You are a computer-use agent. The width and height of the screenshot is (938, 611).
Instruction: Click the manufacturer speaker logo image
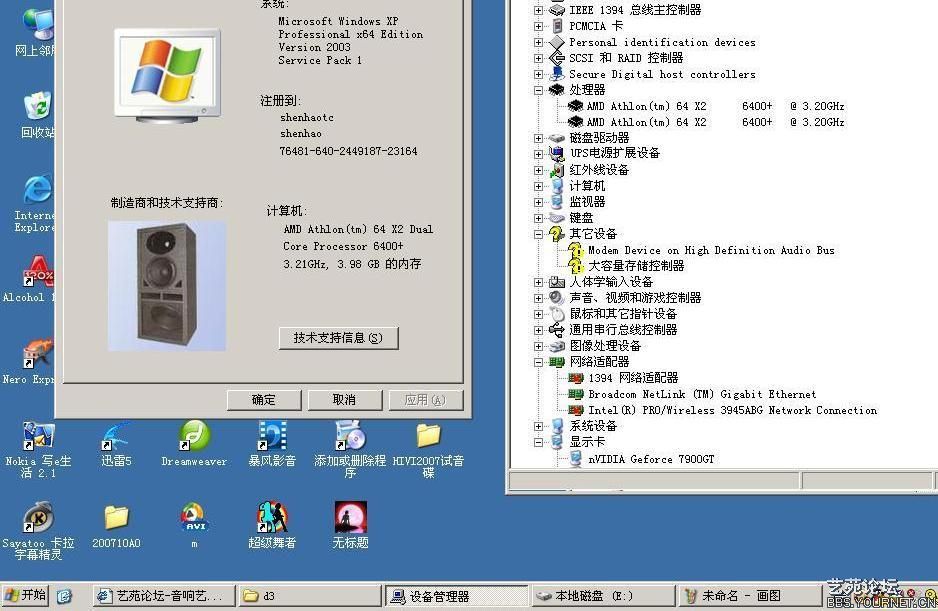click(x=167, y=285)
